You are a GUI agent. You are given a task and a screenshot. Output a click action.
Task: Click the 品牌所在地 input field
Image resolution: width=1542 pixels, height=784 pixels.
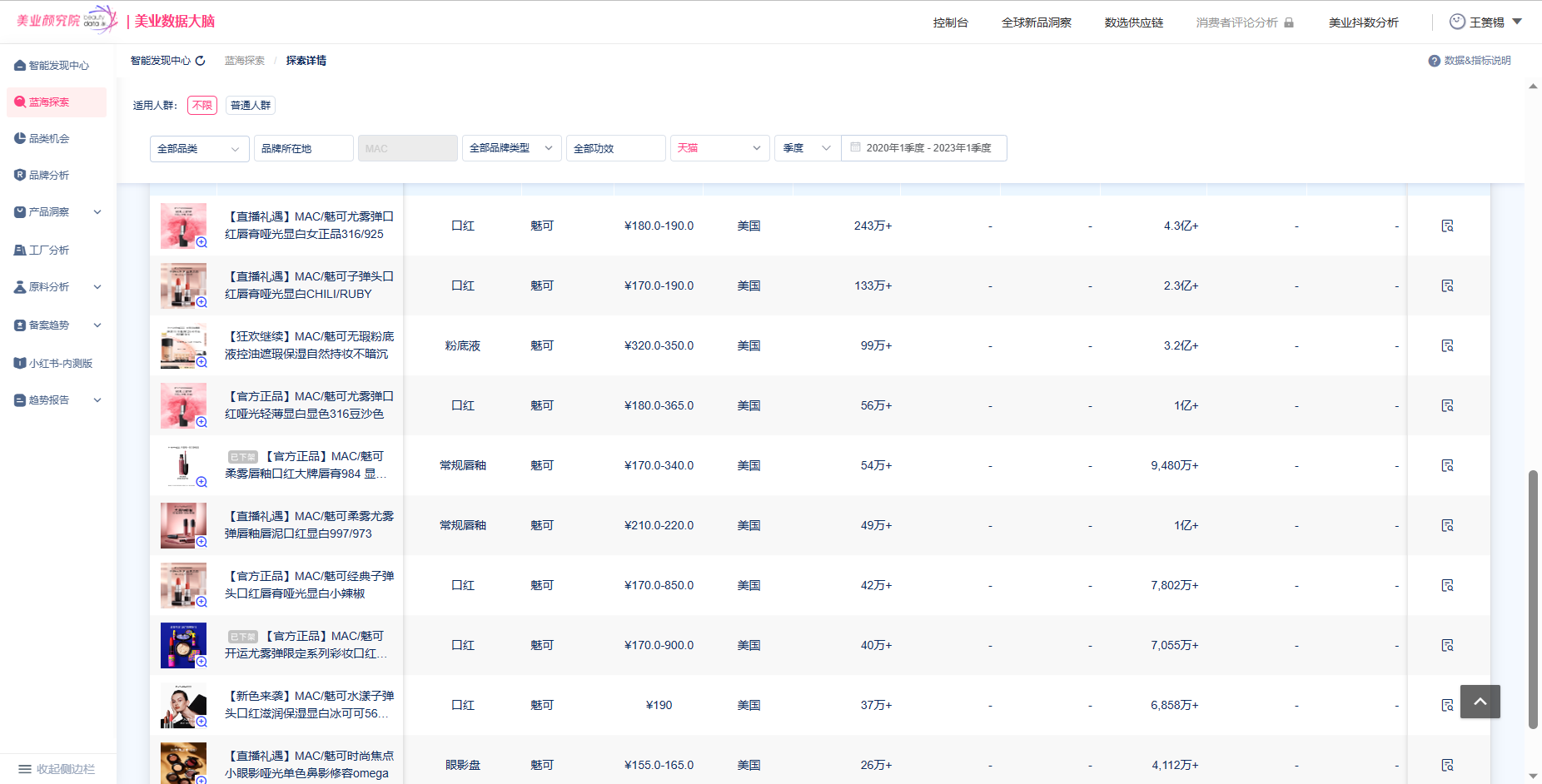point(303,148)
